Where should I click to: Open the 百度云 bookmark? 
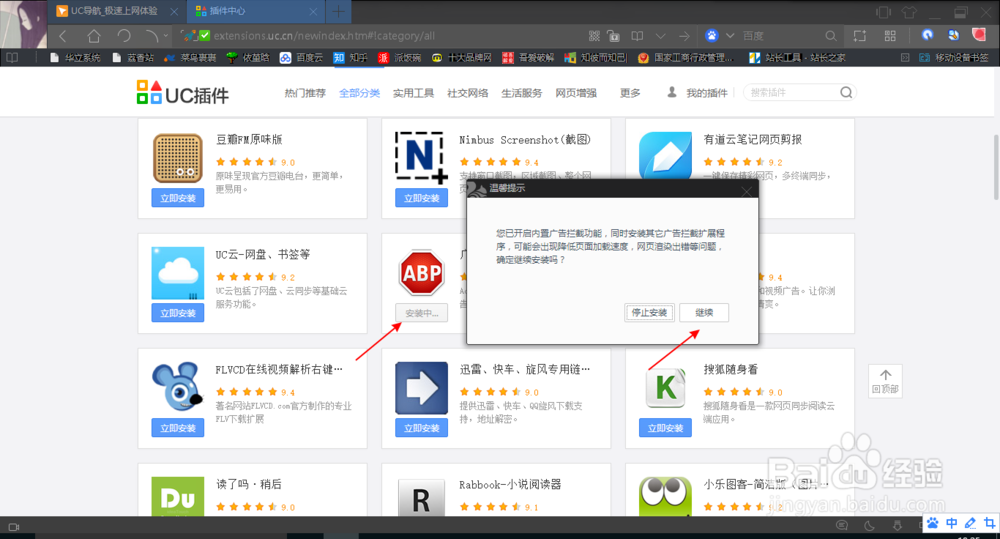pos(302,57)
